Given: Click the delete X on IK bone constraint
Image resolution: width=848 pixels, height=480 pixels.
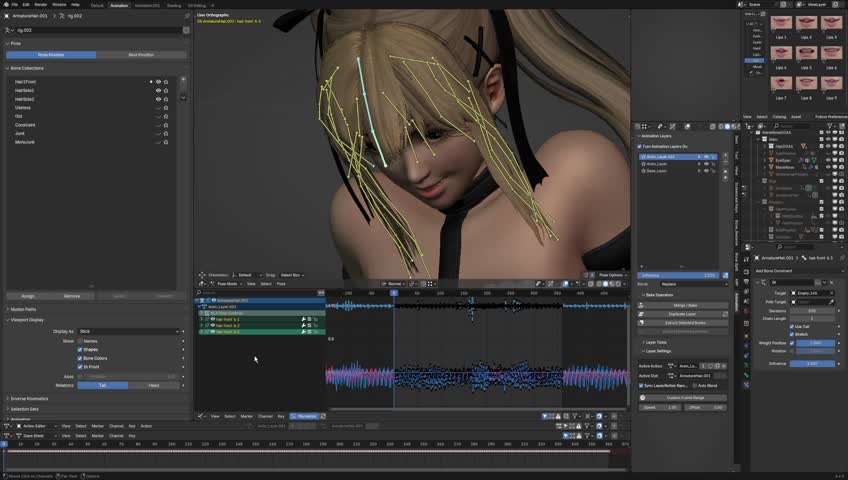Looking at the screenshot, I should tap(831, 282).
